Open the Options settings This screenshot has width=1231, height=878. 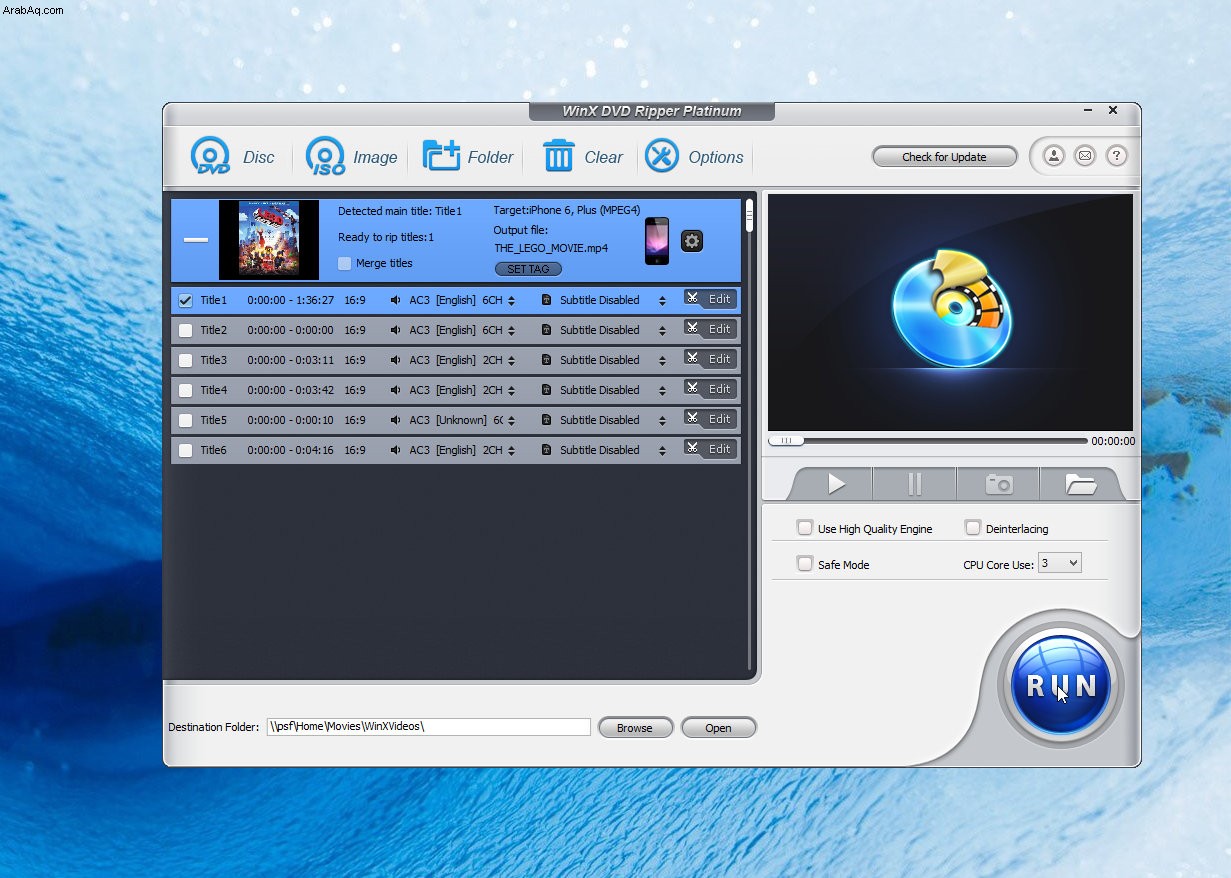(x=694, y=157)
